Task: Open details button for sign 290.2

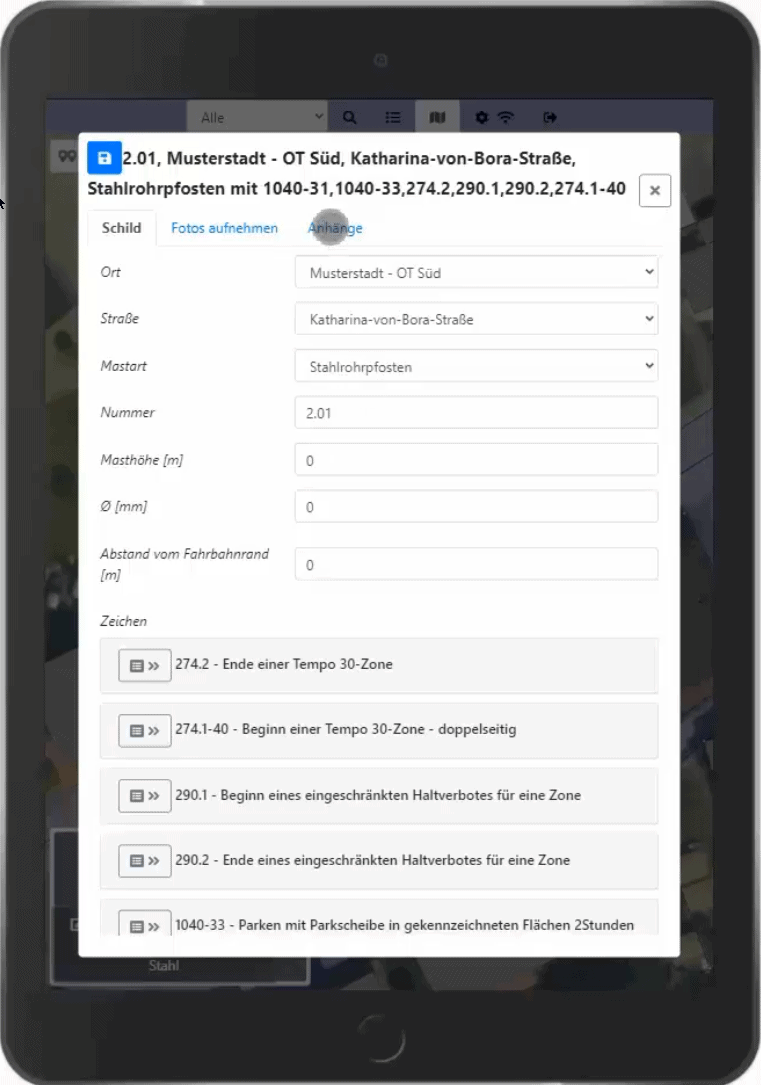Action: tap(145, 861)
